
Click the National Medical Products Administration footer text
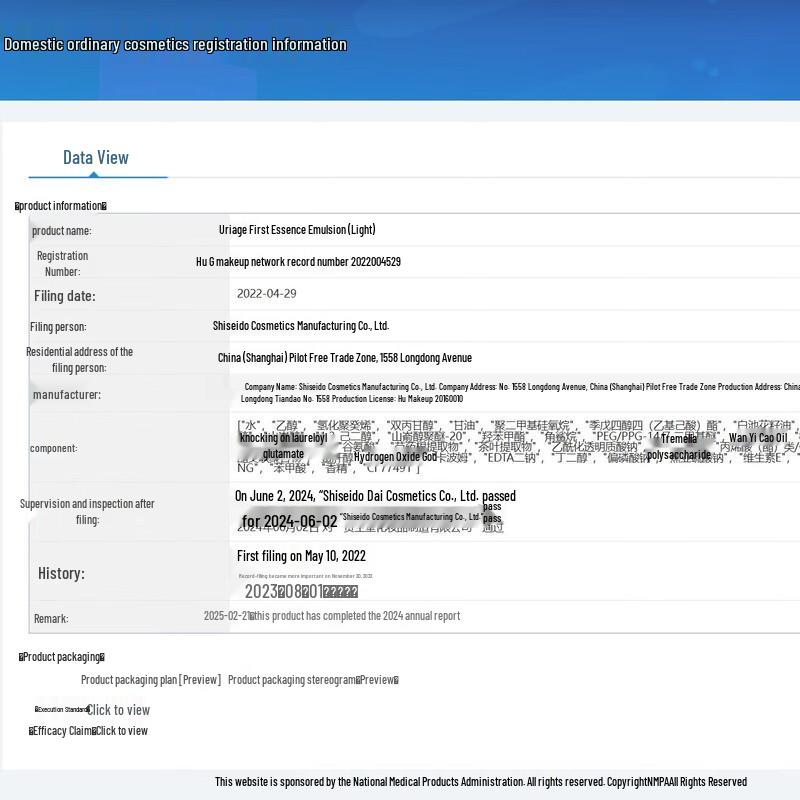coord(480,782)
